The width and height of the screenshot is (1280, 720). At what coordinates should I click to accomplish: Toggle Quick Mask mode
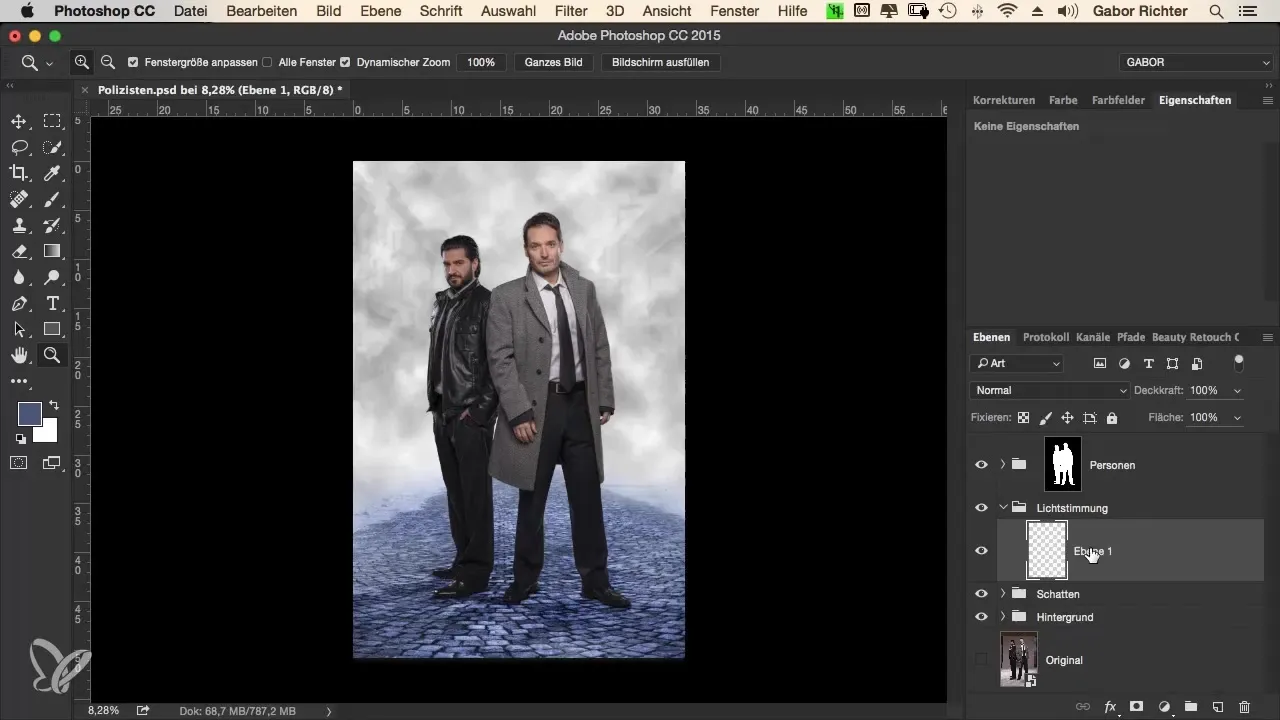(x=18, y=462)
